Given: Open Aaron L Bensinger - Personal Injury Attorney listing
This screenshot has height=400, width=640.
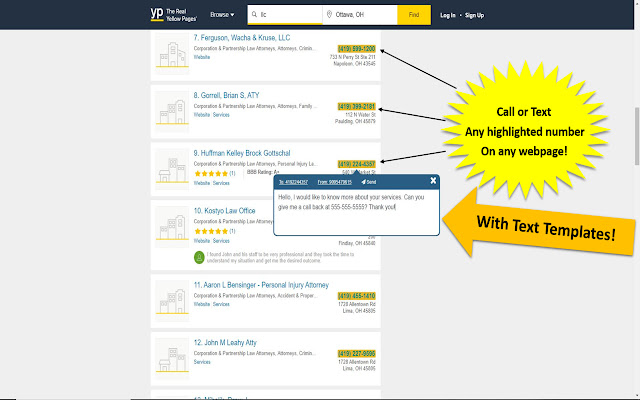Looking at the screenshot, I should 261,285.
